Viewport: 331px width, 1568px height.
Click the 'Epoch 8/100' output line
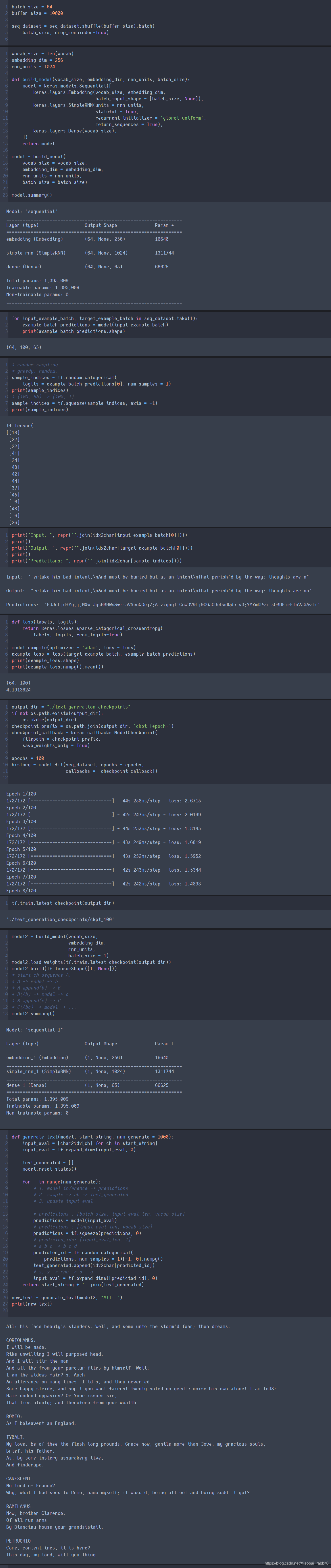click(x=21, y=891)
